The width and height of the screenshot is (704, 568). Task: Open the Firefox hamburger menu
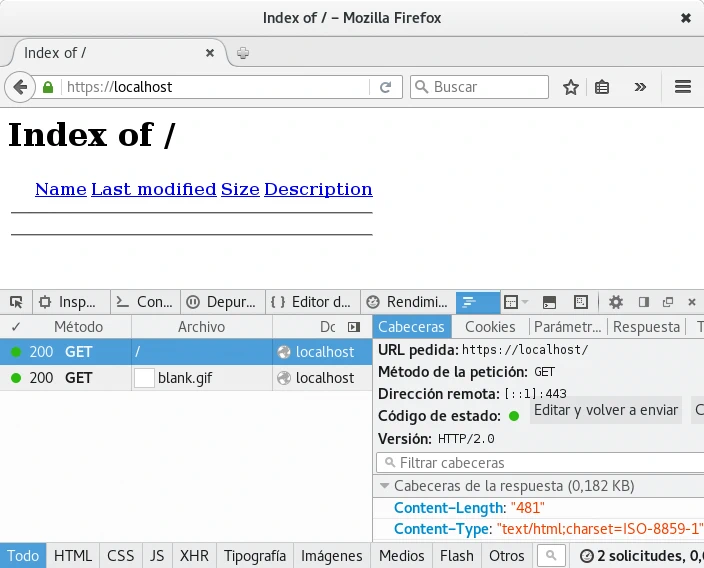tap(683, 87)
